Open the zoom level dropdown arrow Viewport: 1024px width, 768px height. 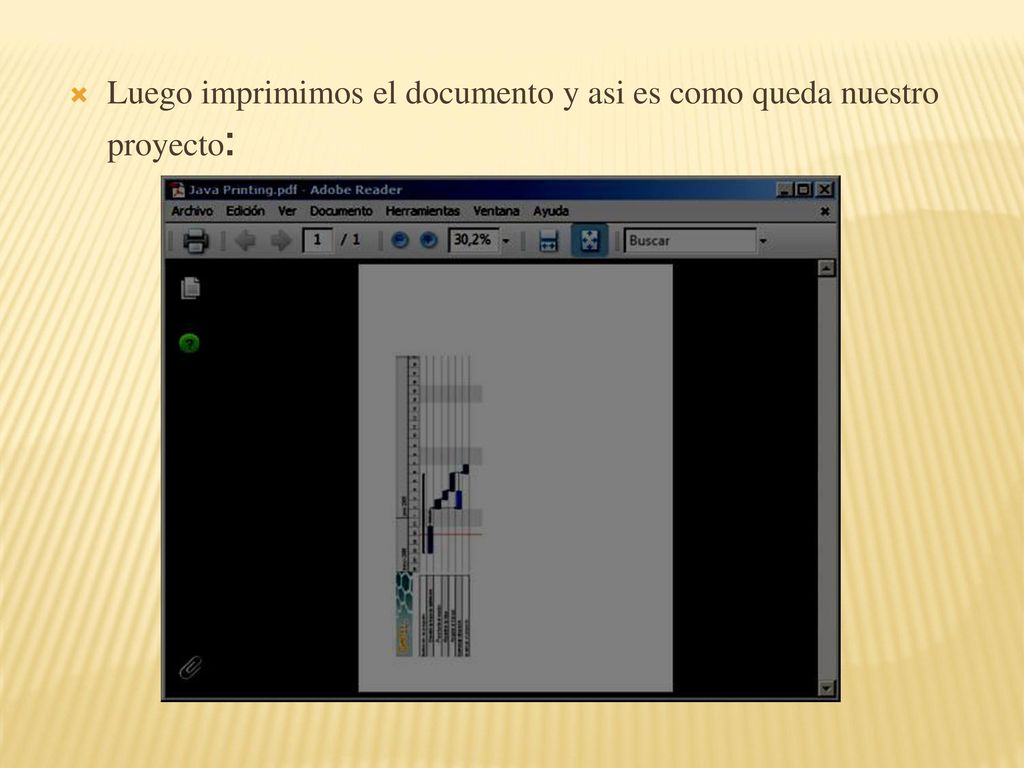point(506,241)
